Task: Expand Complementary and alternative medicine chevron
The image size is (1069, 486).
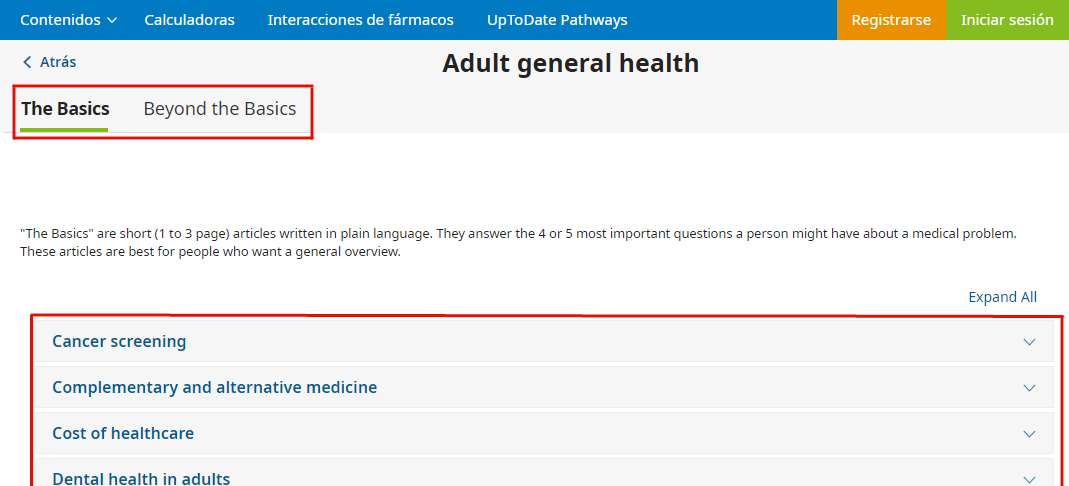Action: [1030, 388]
